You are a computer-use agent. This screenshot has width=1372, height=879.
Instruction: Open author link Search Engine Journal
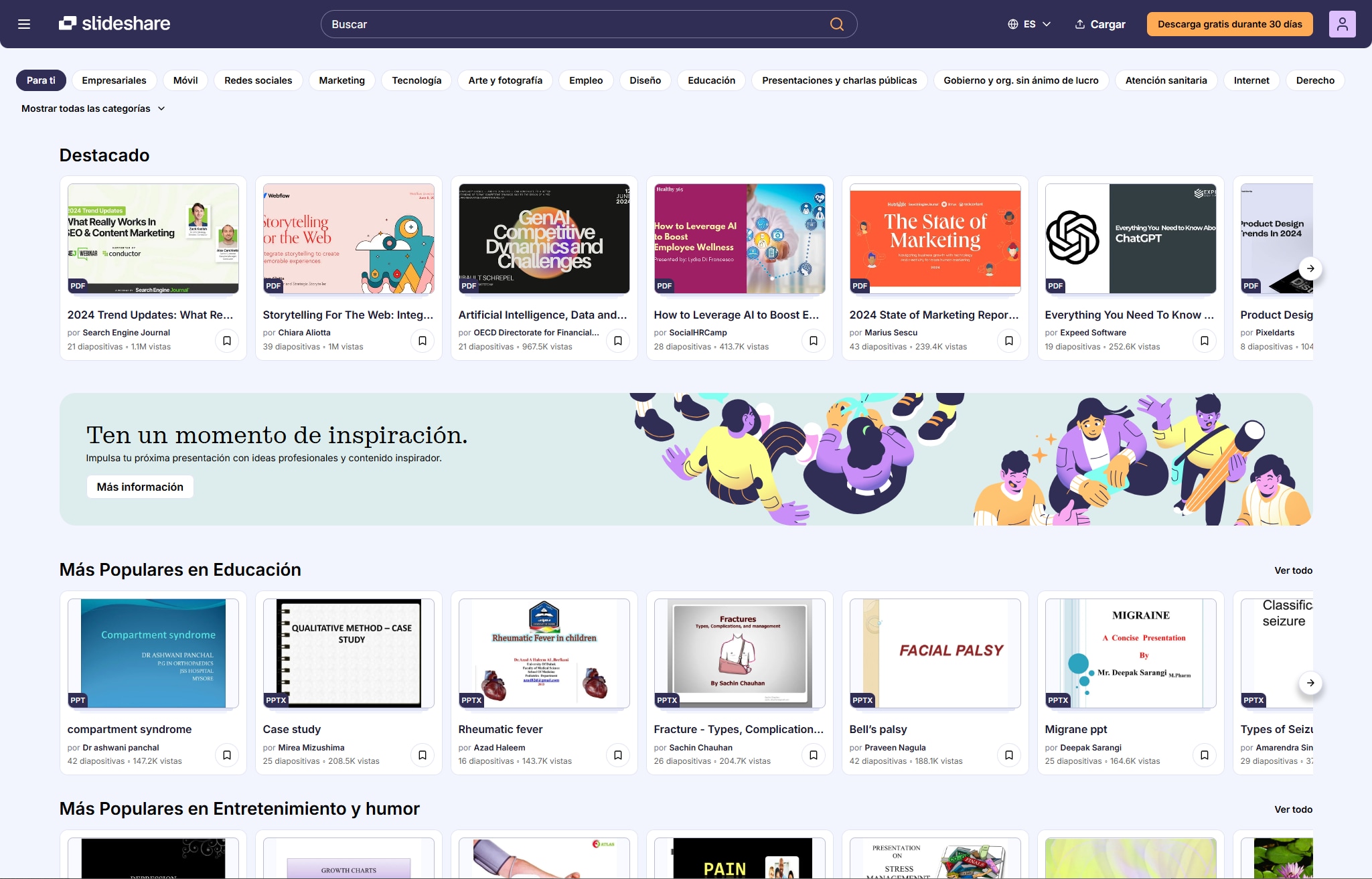point(127,333)
